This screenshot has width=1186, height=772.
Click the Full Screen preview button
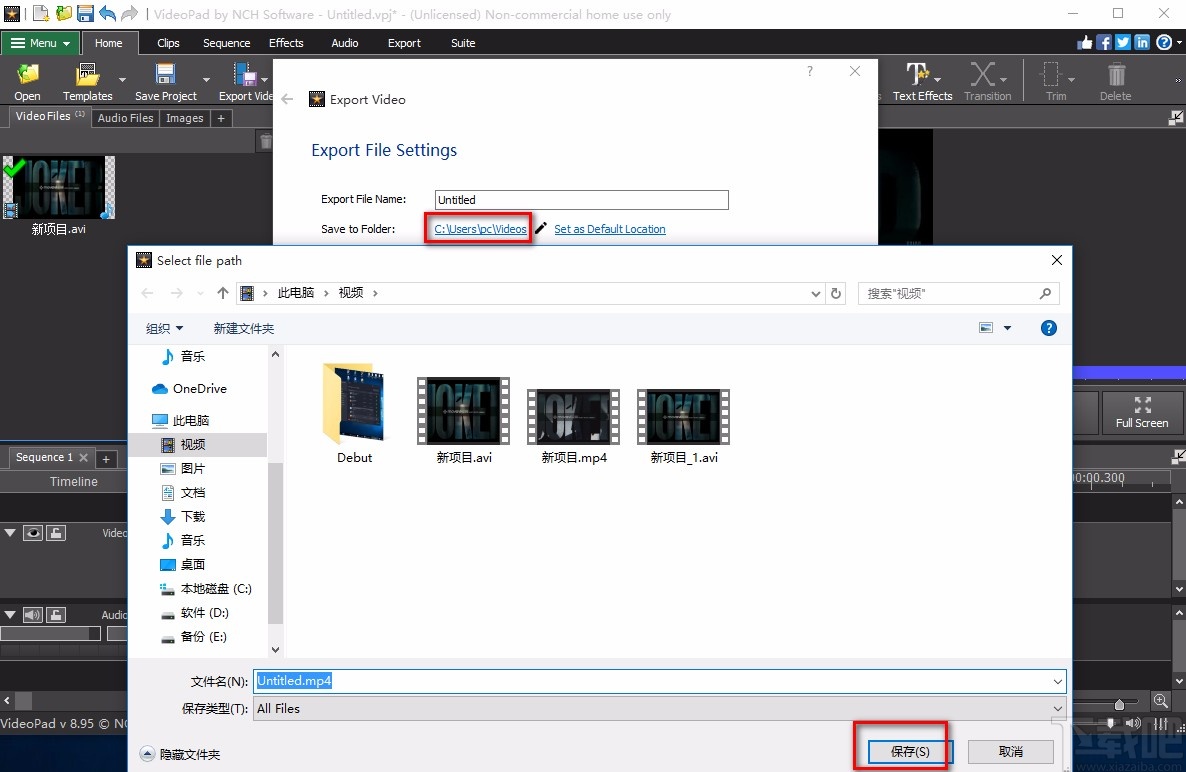[1141, 412]
